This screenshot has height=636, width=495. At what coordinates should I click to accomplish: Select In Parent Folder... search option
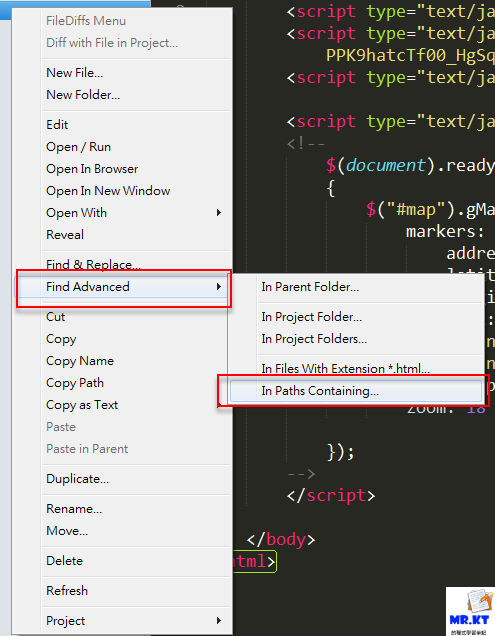(x=310, y=287)
